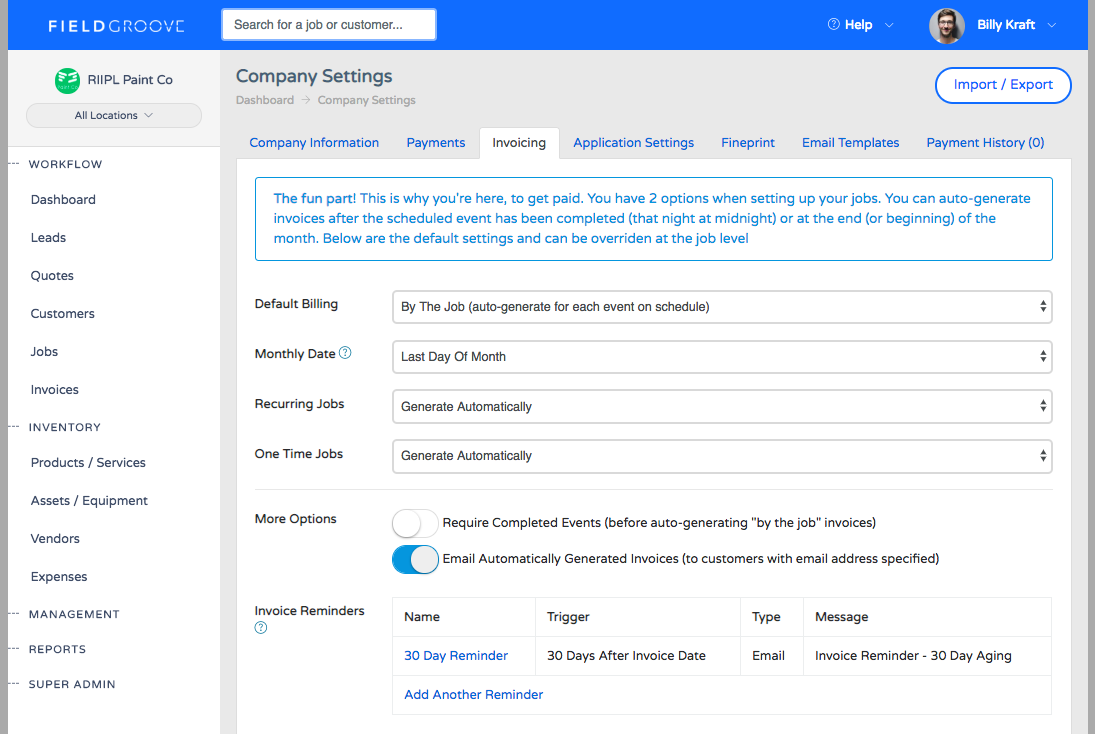Viewport: 1095px width, 734px height.
Task: Click the FieldGroove logo
Action: 116,26
